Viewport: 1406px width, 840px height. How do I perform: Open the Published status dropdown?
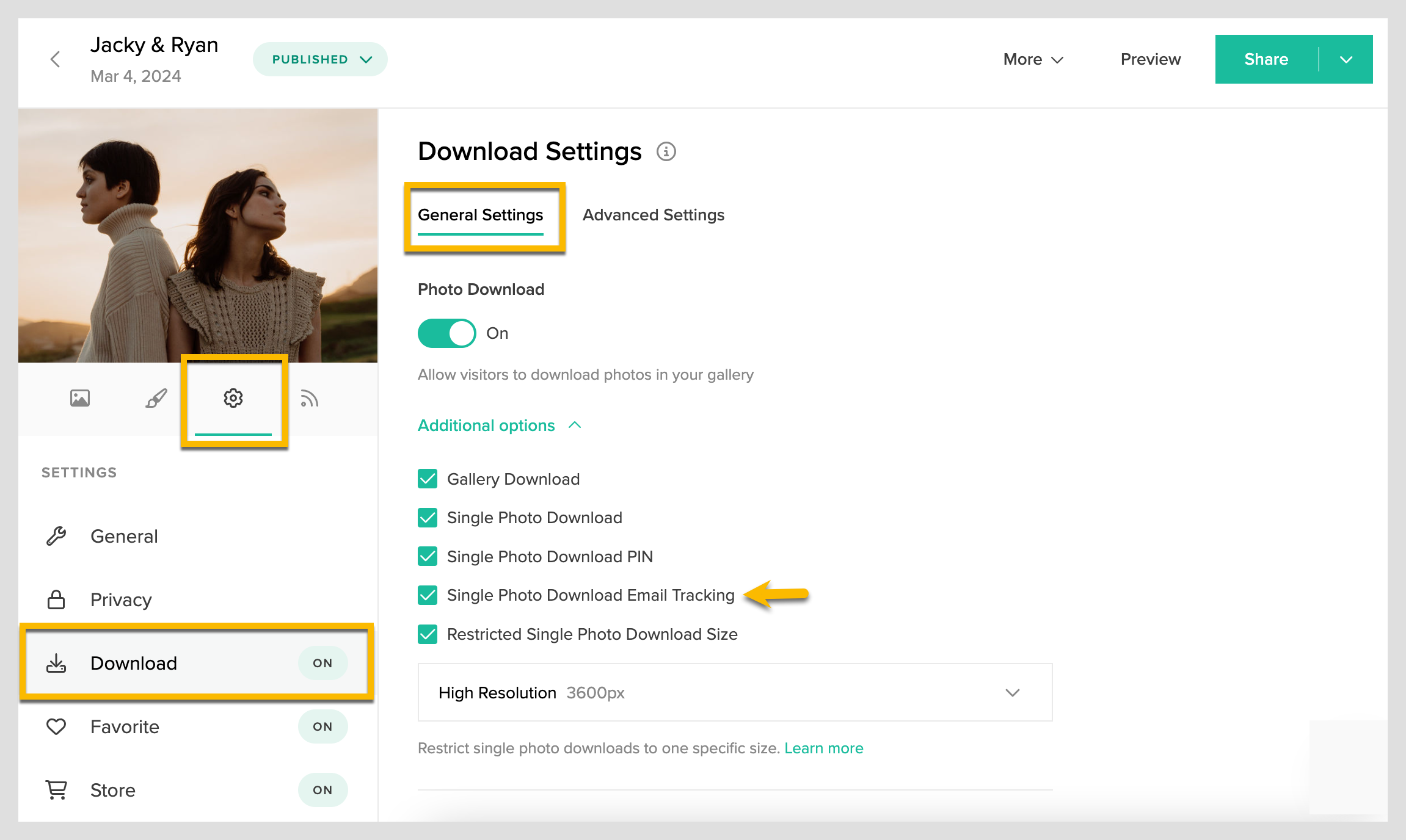pyautogui.click(x=321, y=59)
